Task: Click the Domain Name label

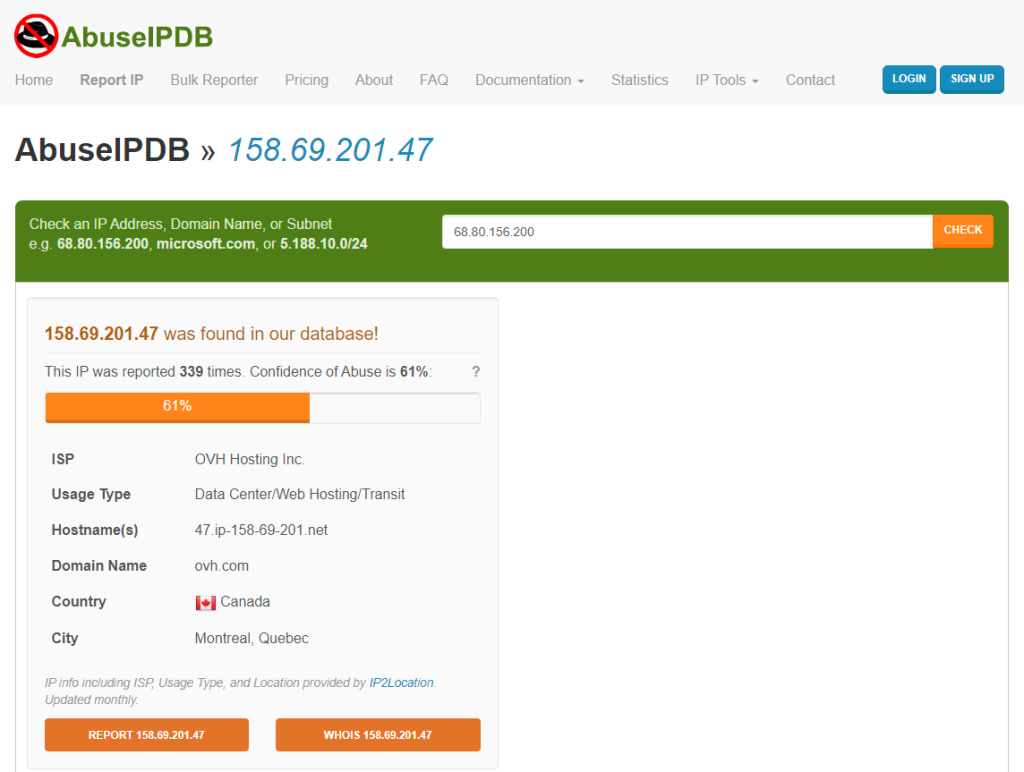Action: [99, 566]
